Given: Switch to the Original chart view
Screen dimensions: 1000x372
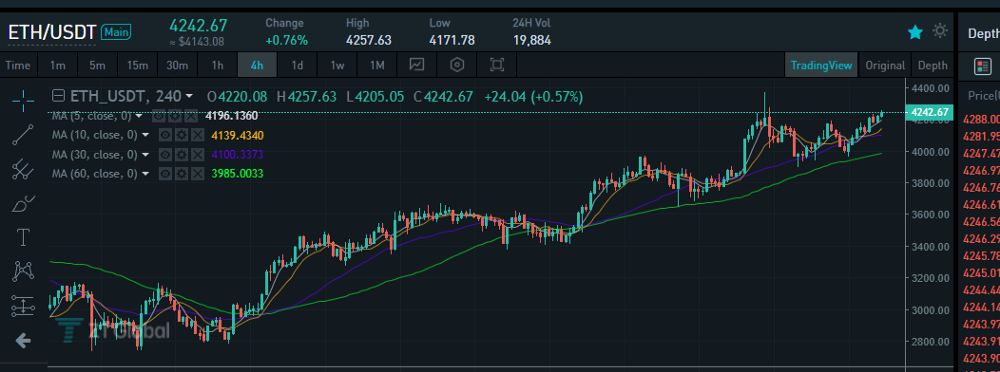Looking at the screenshot, I should pos(885,65).
